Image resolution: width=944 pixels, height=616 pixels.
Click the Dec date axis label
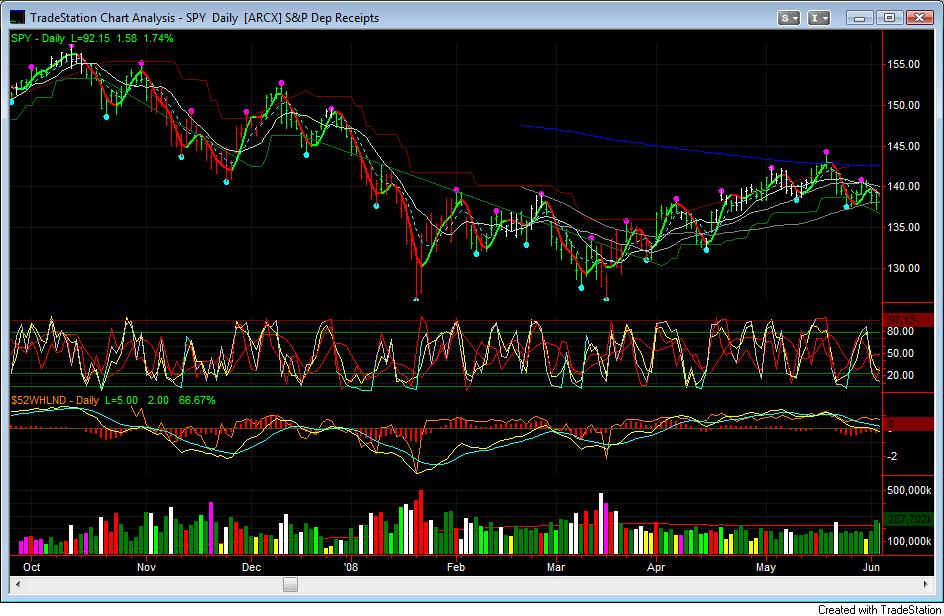pyautogui.click(x=251, y=567)
